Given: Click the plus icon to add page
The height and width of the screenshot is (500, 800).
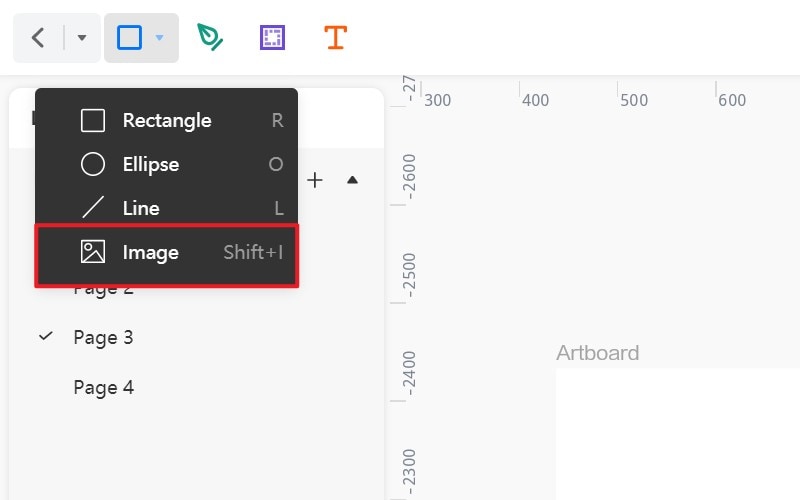Looking at the screenshot, I should 315,180.
